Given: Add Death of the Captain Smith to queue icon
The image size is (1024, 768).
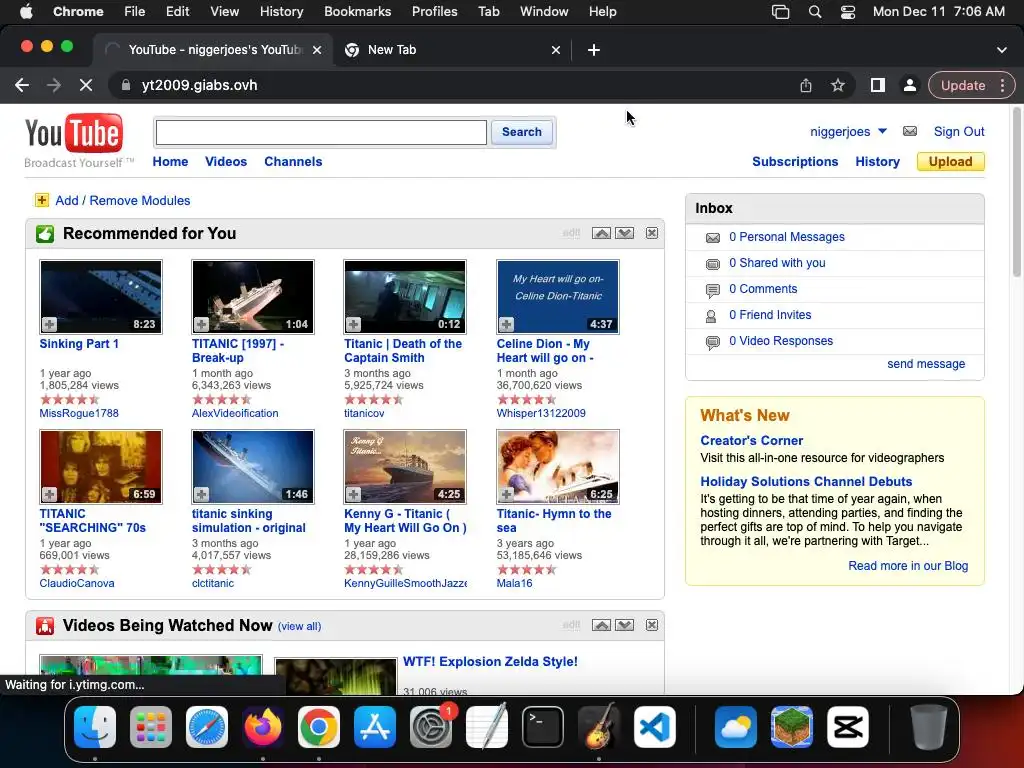Looking at the screenshot, I should click(354, 324).
